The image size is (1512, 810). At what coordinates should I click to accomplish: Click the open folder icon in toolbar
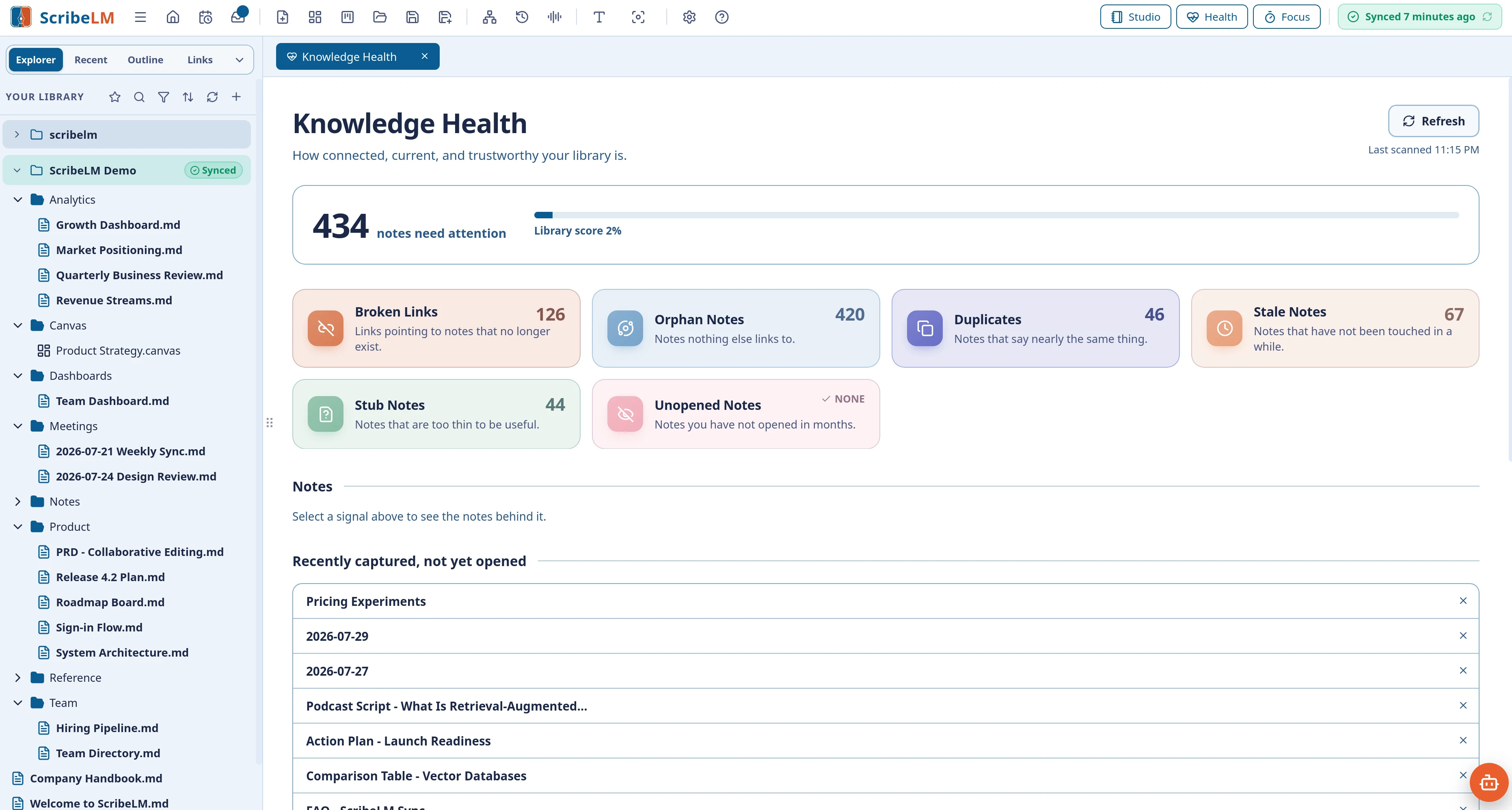(380, 17)
